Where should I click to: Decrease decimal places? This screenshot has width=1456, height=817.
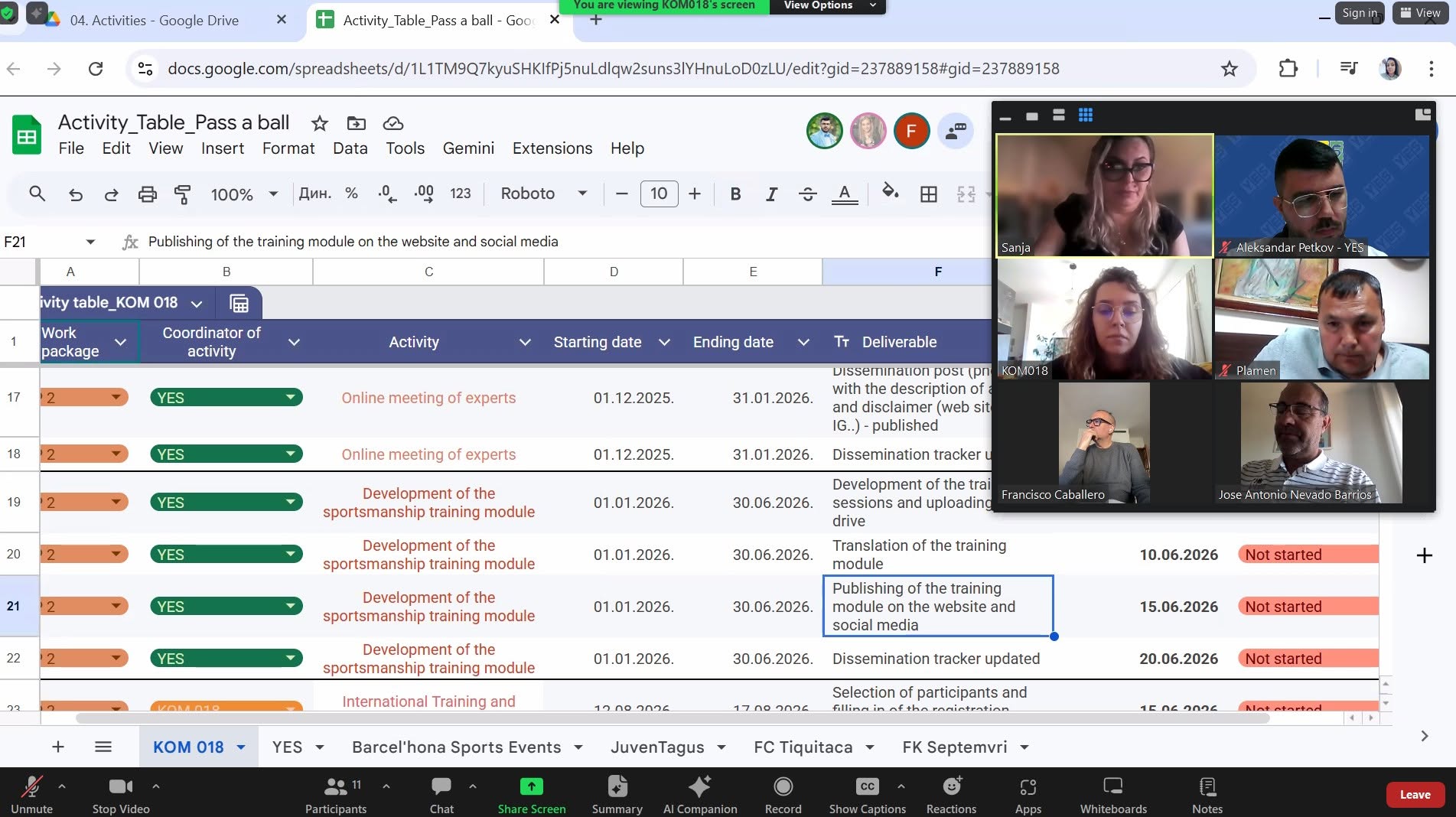(x=387, y=194)
